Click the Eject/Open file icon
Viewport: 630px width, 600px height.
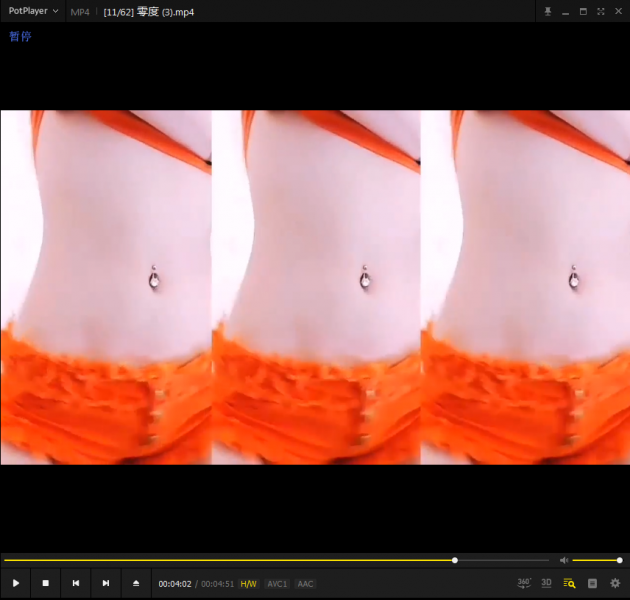[136, 583]
